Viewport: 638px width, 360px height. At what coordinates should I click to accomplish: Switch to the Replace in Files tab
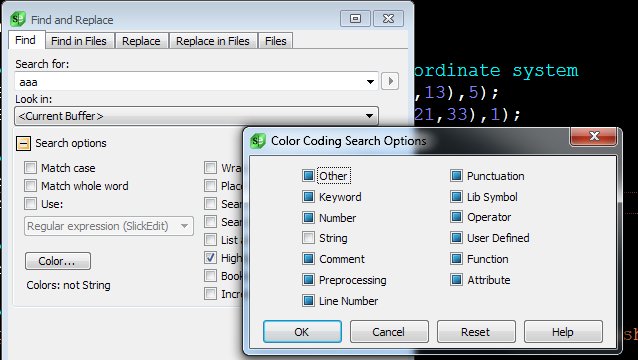[212, 41]
